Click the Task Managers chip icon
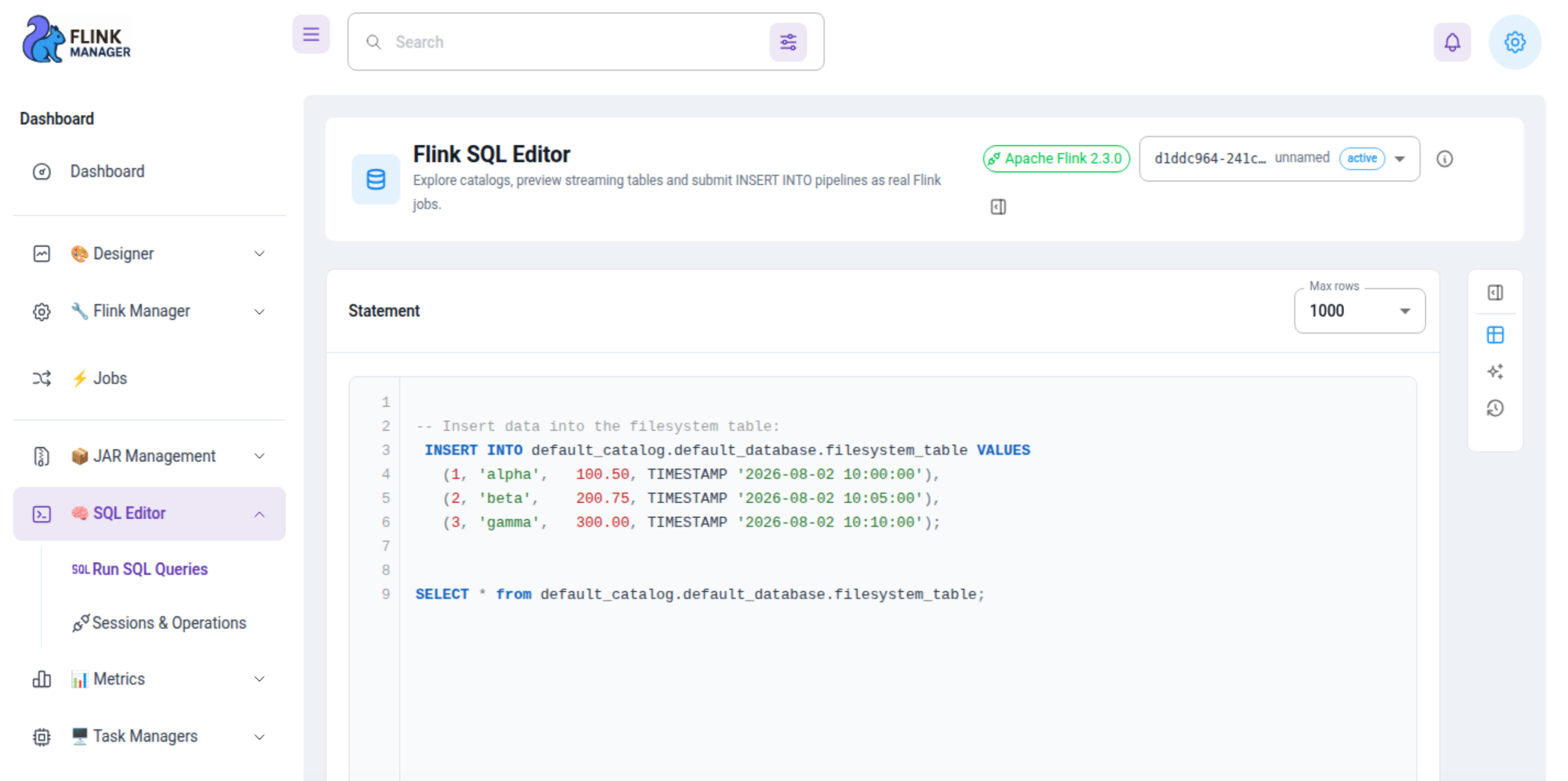The image size is (1568, 781). click(x=41, y=736)
